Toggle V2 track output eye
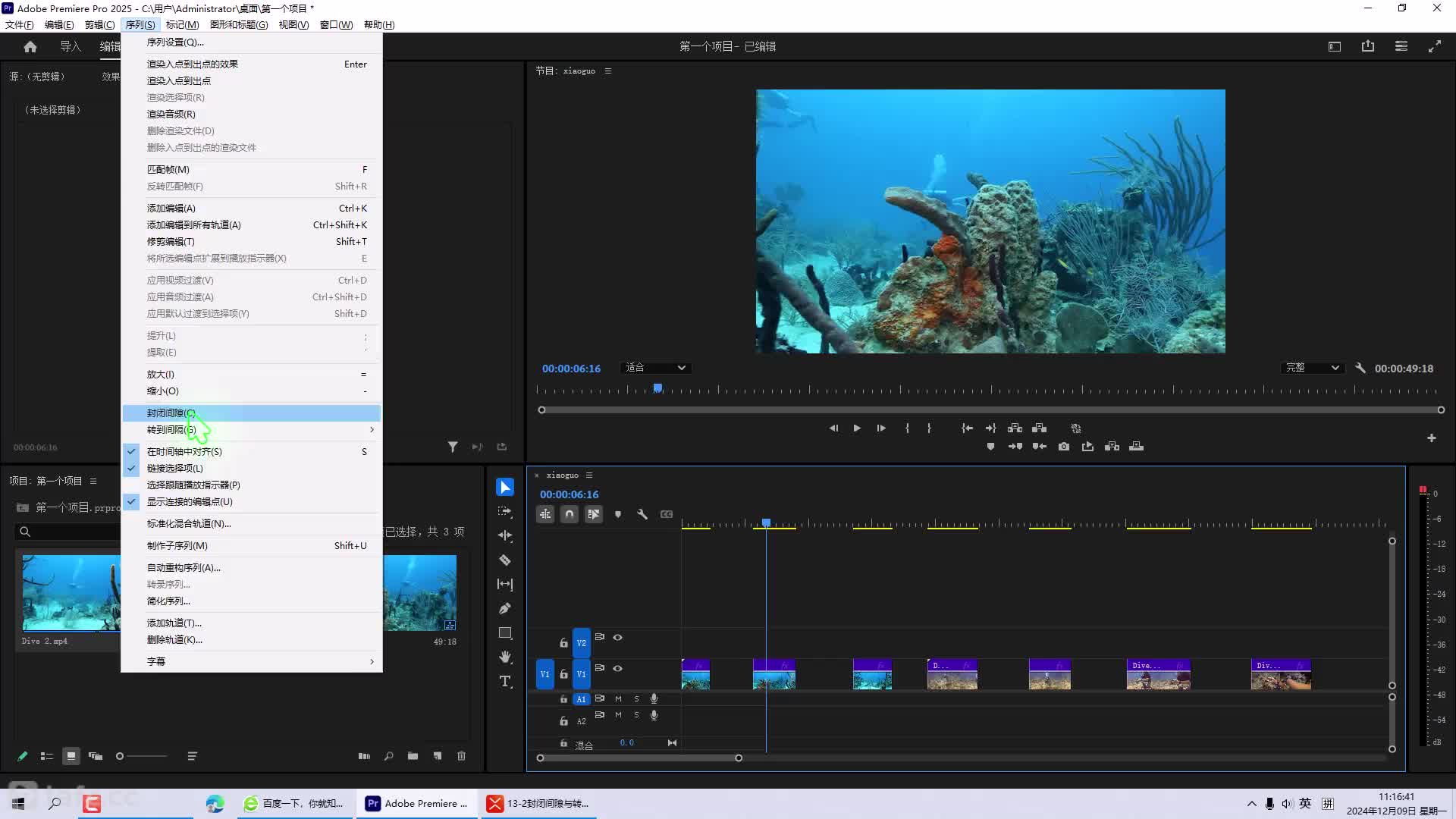 (x=618, y=638)
